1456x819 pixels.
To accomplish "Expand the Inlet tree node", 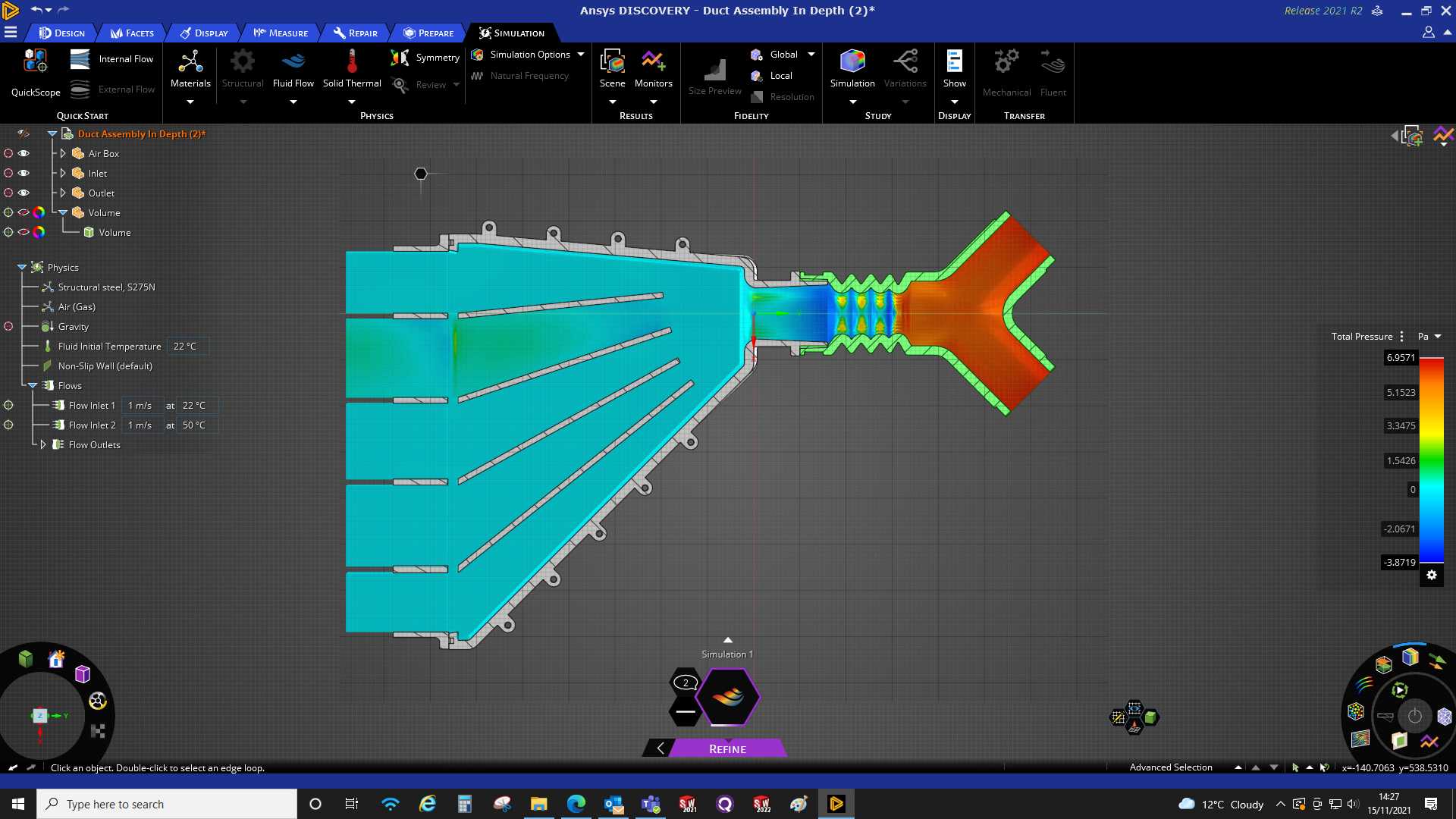I will pos(63,173).
